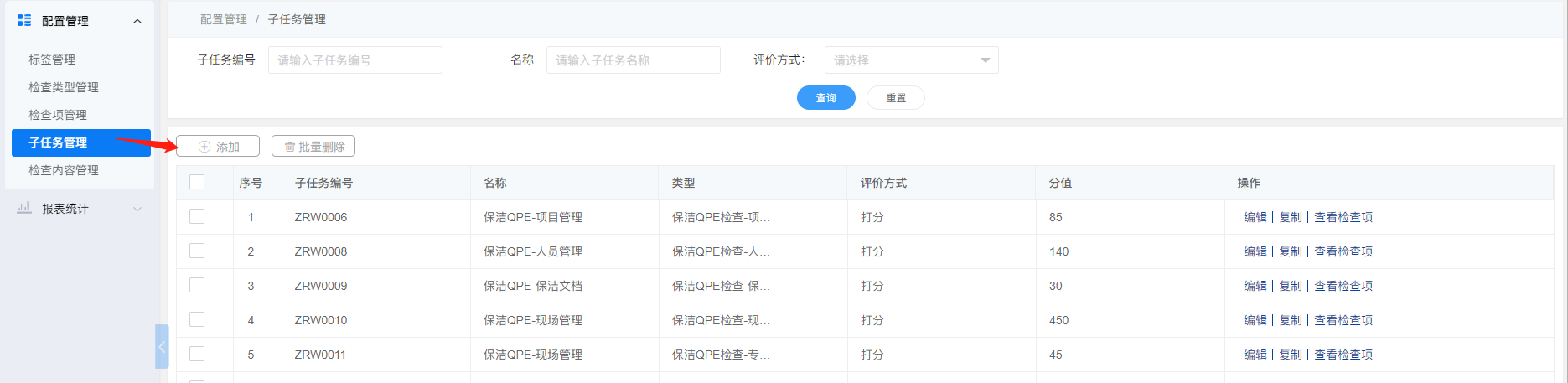Click the 添加 add button

(218, 146)
